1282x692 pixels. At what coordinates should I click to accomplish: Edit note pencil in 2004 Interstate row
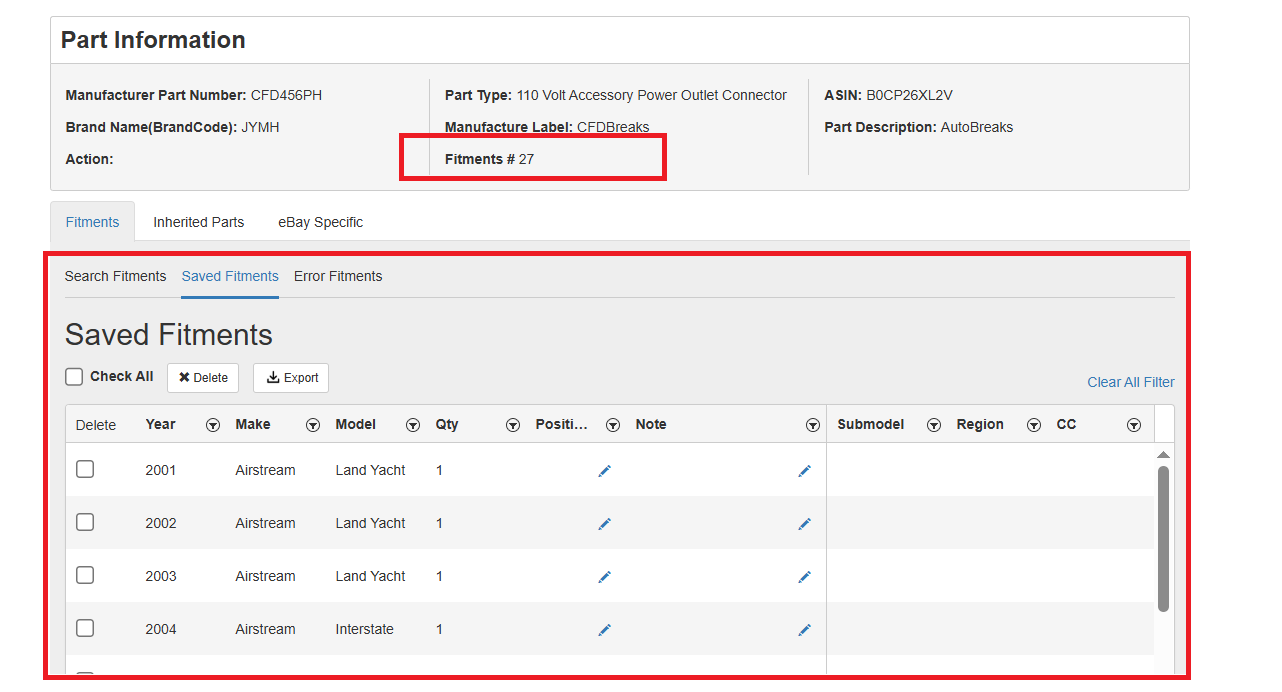(804, 630)
